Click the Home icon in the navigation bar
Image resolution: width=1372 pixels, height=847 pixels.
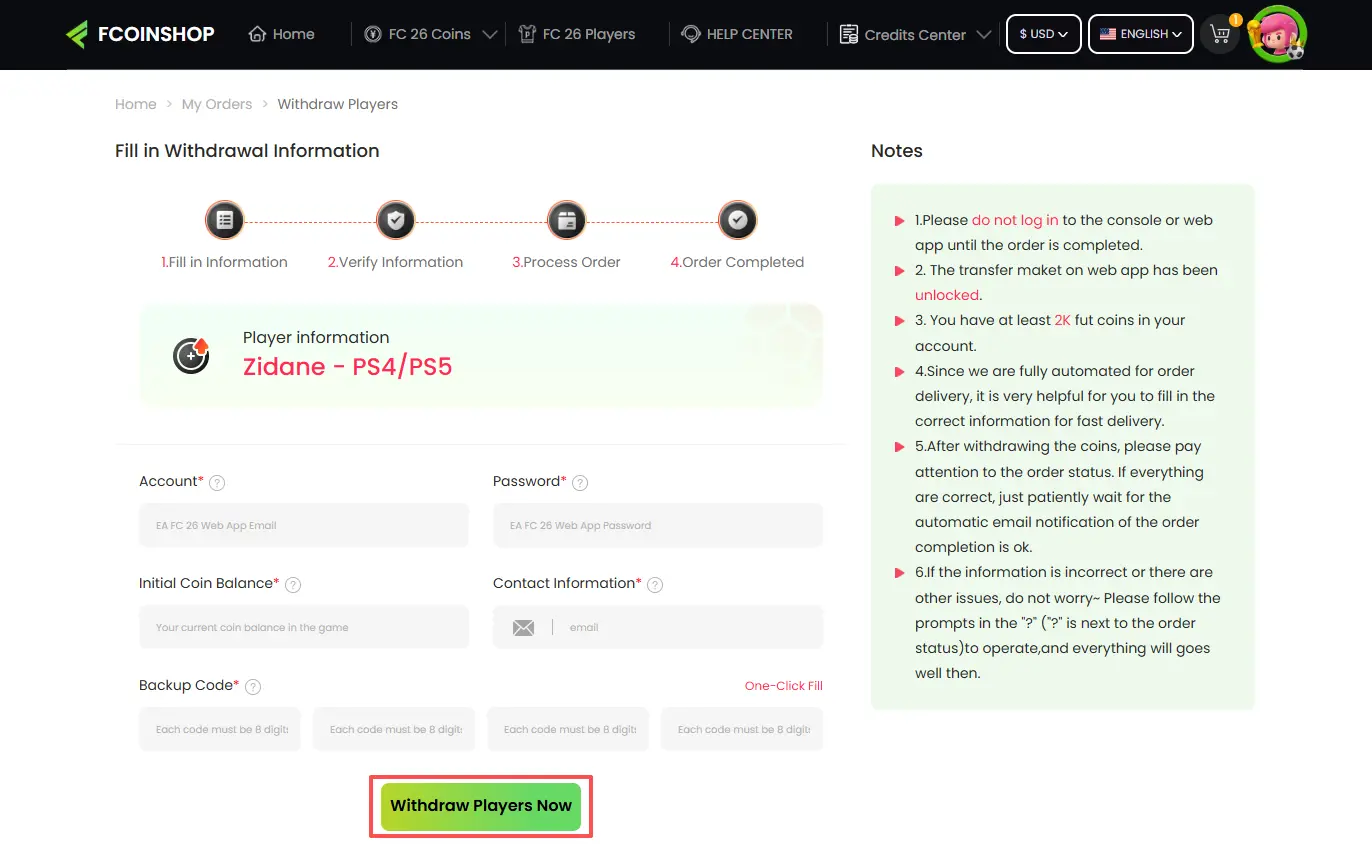tap(254, 33)
